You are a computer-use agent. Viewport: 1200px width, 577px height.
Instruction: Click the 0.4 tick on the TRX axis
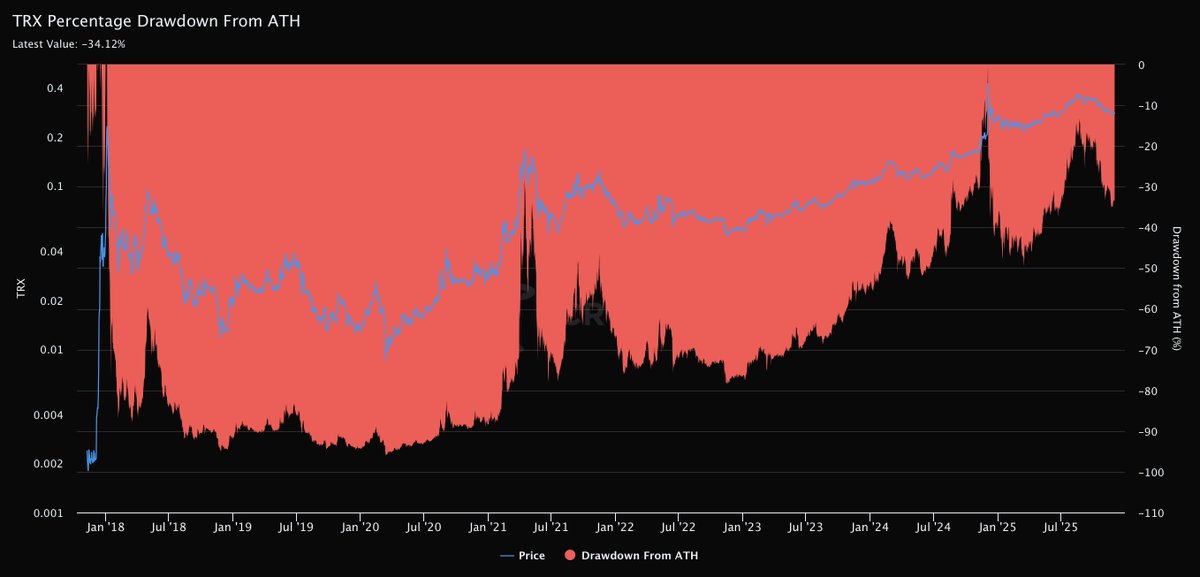pos(56,89)
